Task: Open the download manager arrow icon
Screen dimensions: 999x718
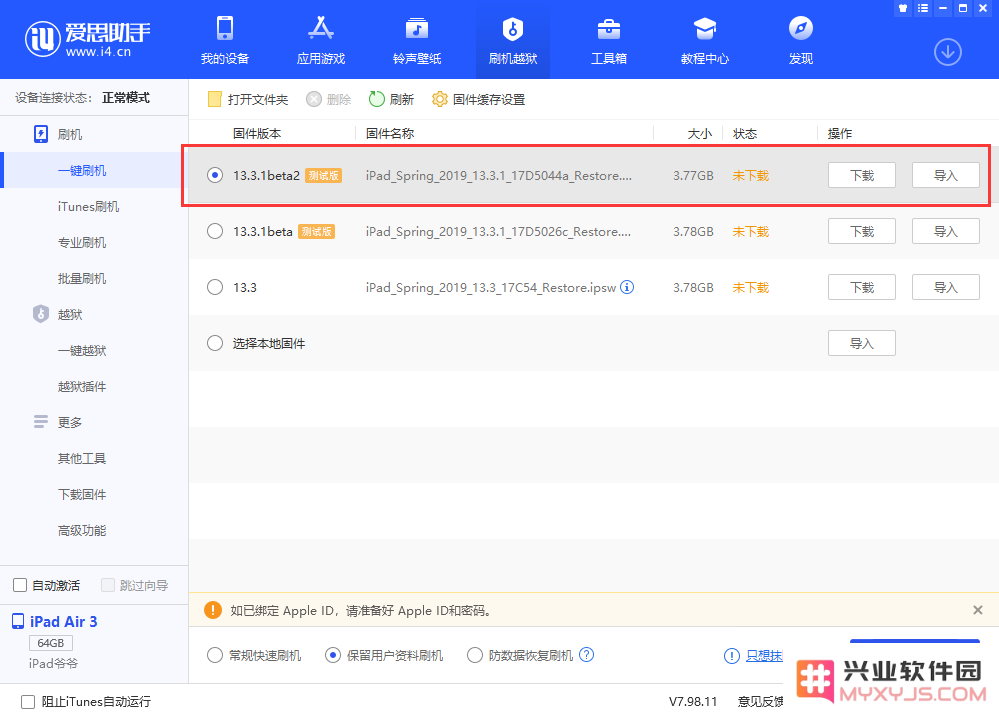Action: pos(947,52)
